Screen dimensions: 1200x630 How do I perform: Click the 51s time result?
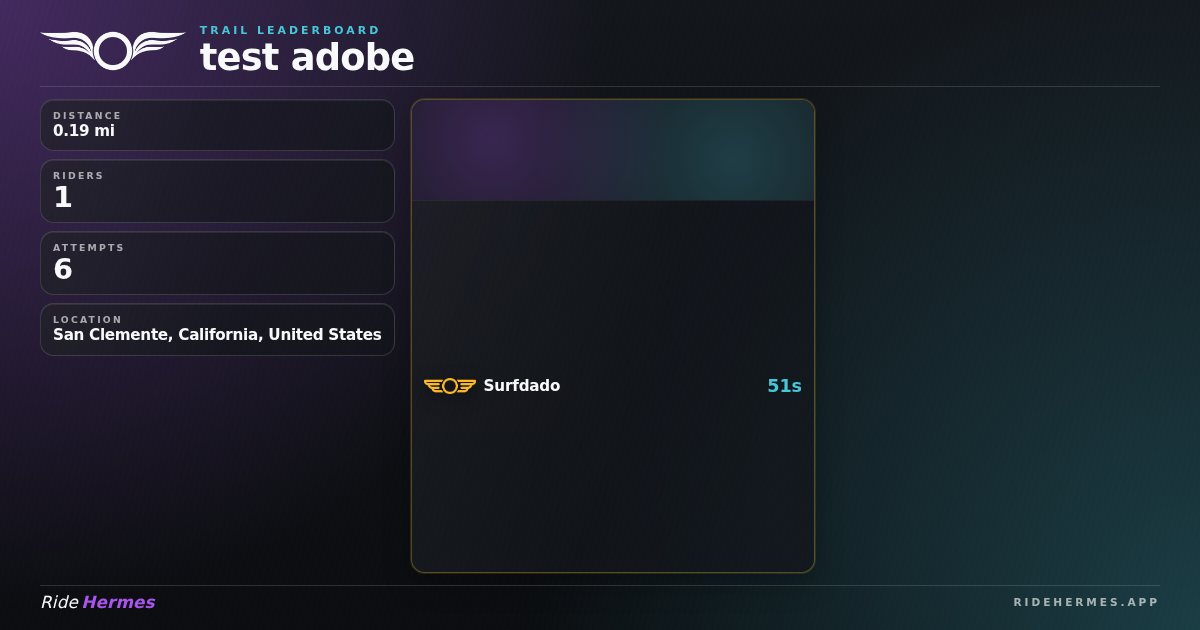[x=784, y=386]
